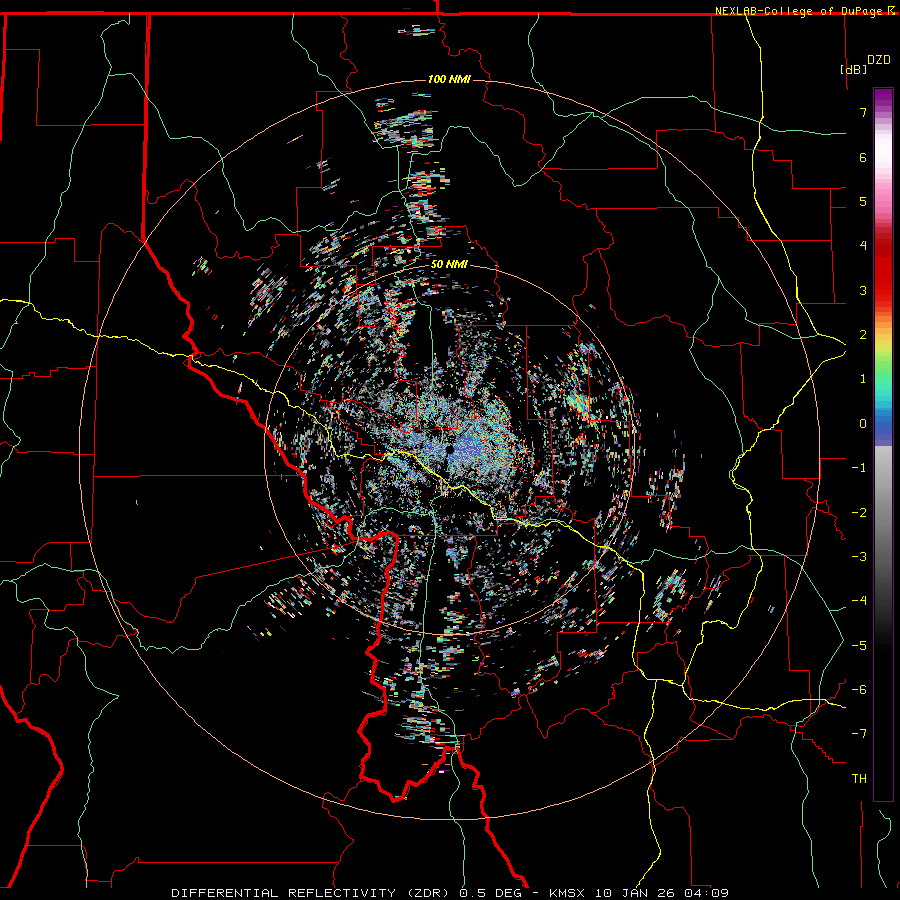Screen dimensions: 900x900
Task: Click the -3 value on the scale
Action: pyautogui.click(x=859, y=557)
